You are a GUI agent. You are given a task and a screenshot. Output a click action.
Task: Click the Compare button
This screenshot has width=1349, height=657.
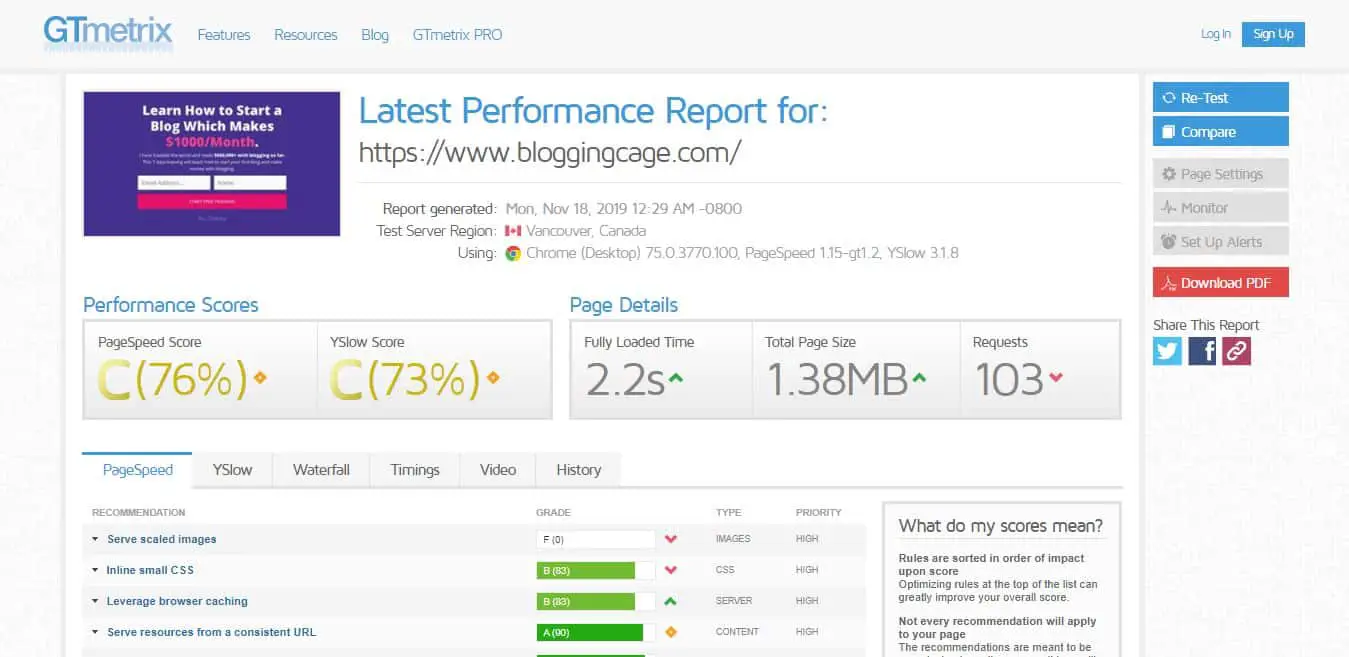point(1220,131)
